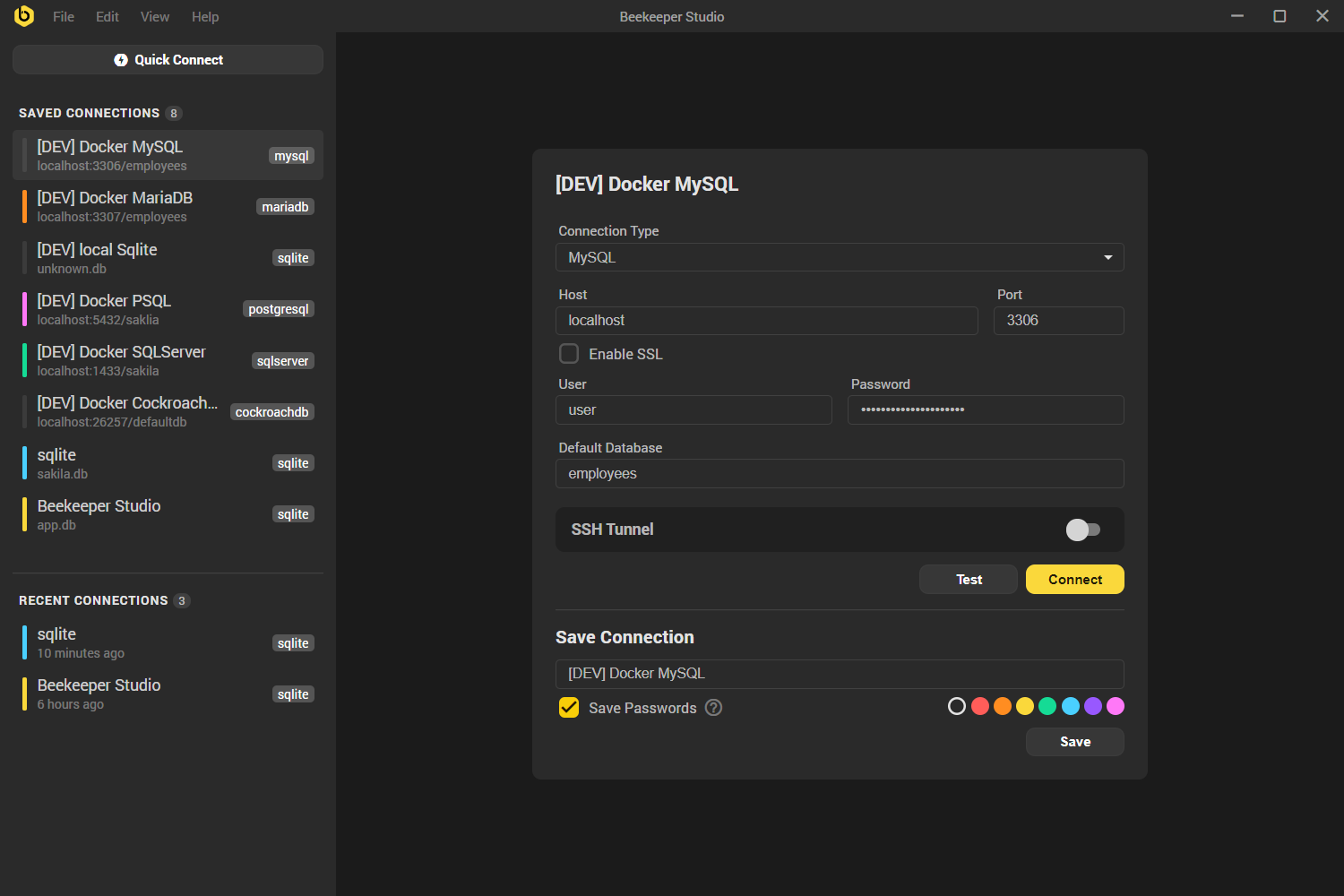This screenshot has width=1344, height=896.
Task: Click the mariadb connection badge
Action: pyautogui.click(x=285, y=207)
